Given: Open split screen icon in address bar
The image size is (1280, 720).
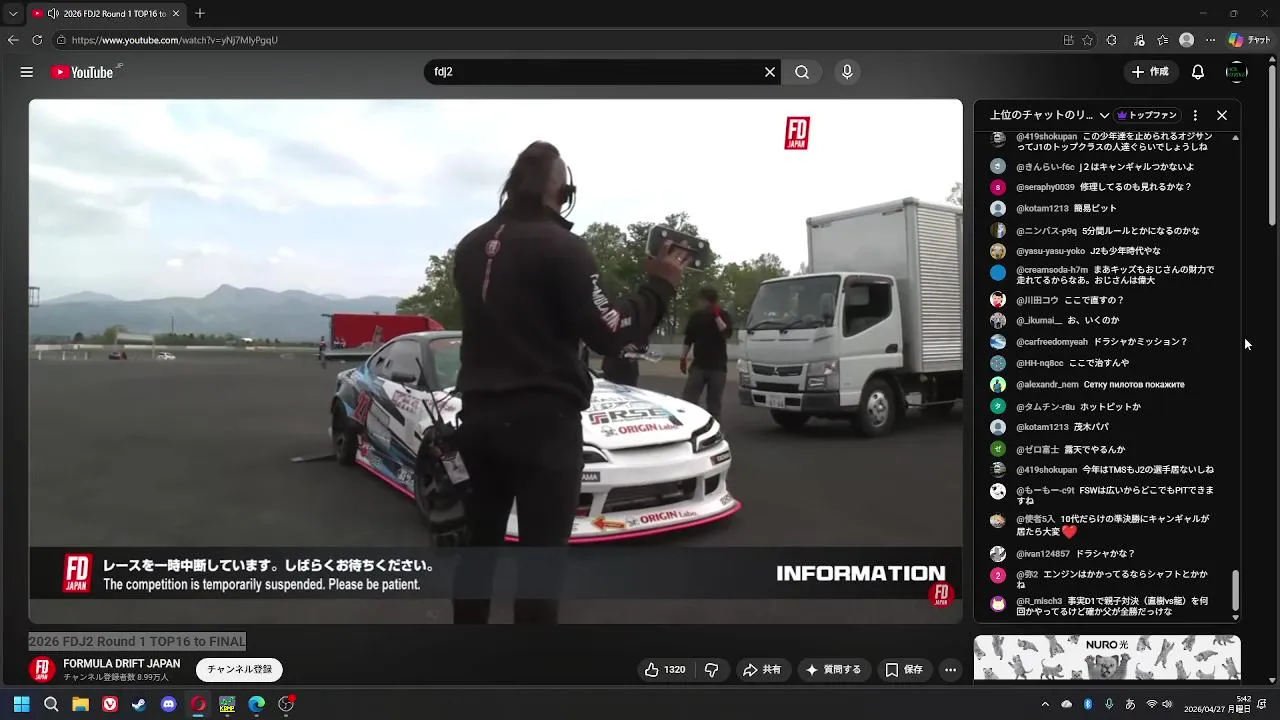Looking at the screenshot, I should [x=1068, y=40].
